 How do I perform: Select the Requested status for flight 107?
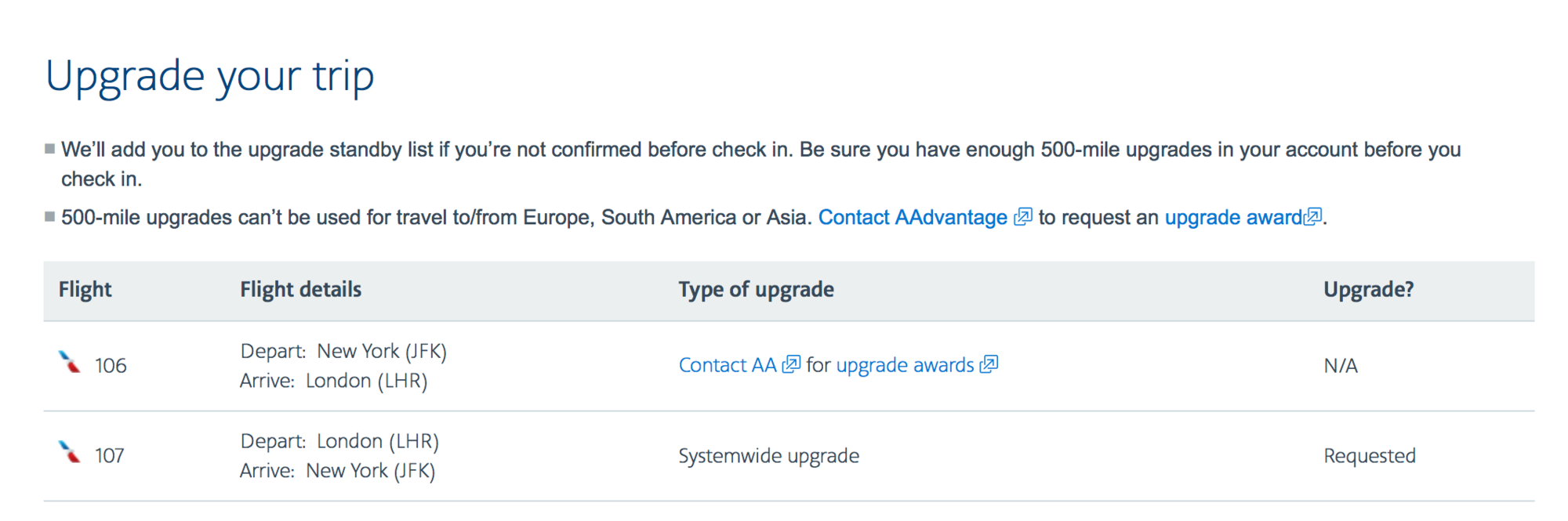(1369, 456)
